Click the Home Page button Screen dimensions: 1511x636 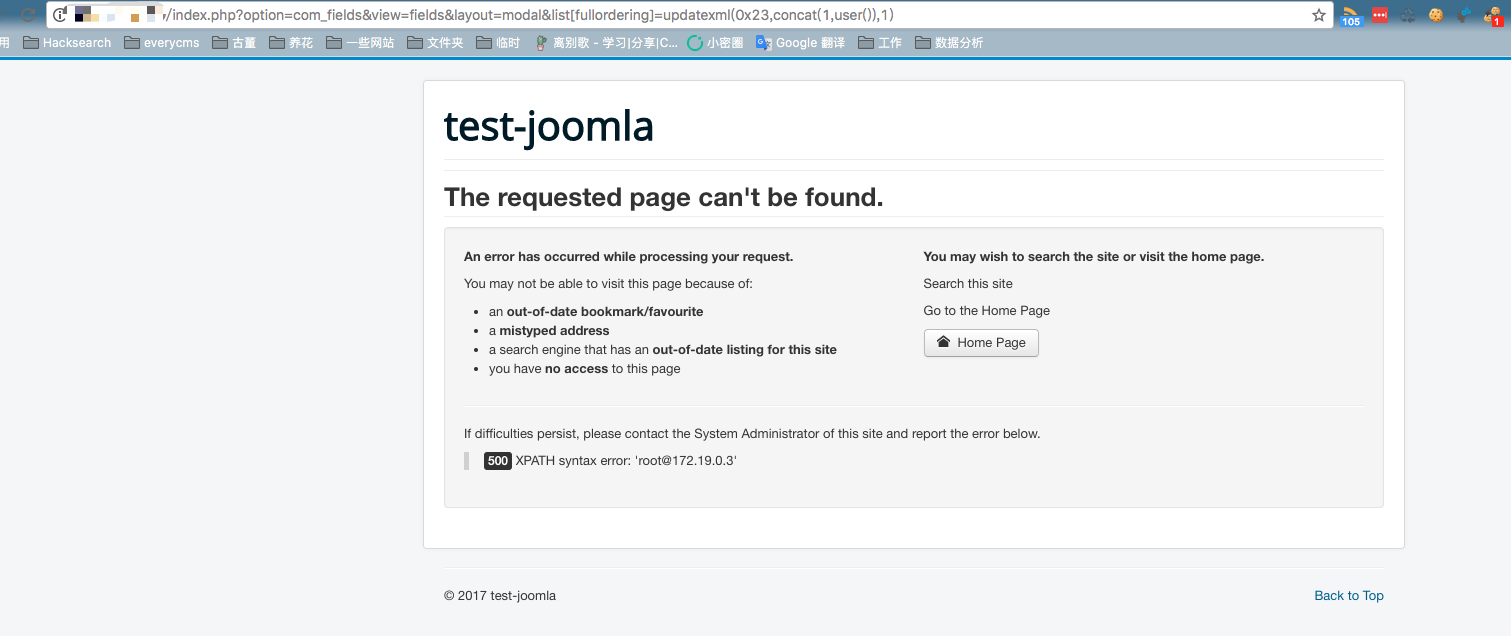tap(981, 343)
